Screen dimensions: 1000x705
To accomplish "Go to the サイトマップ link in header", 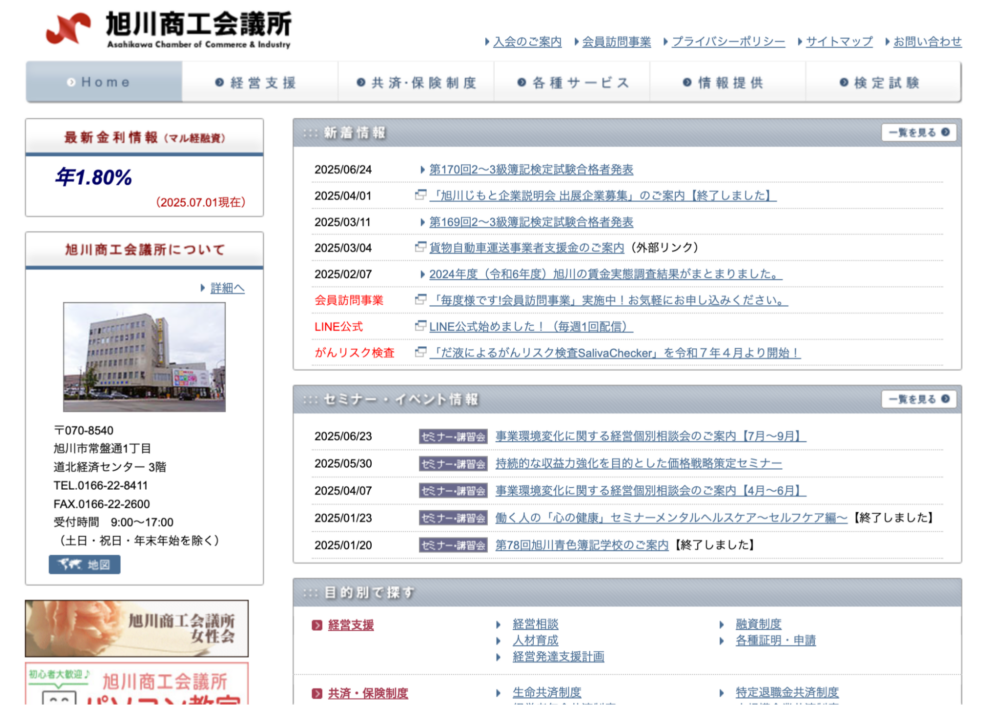I will [x=839, y=42].
